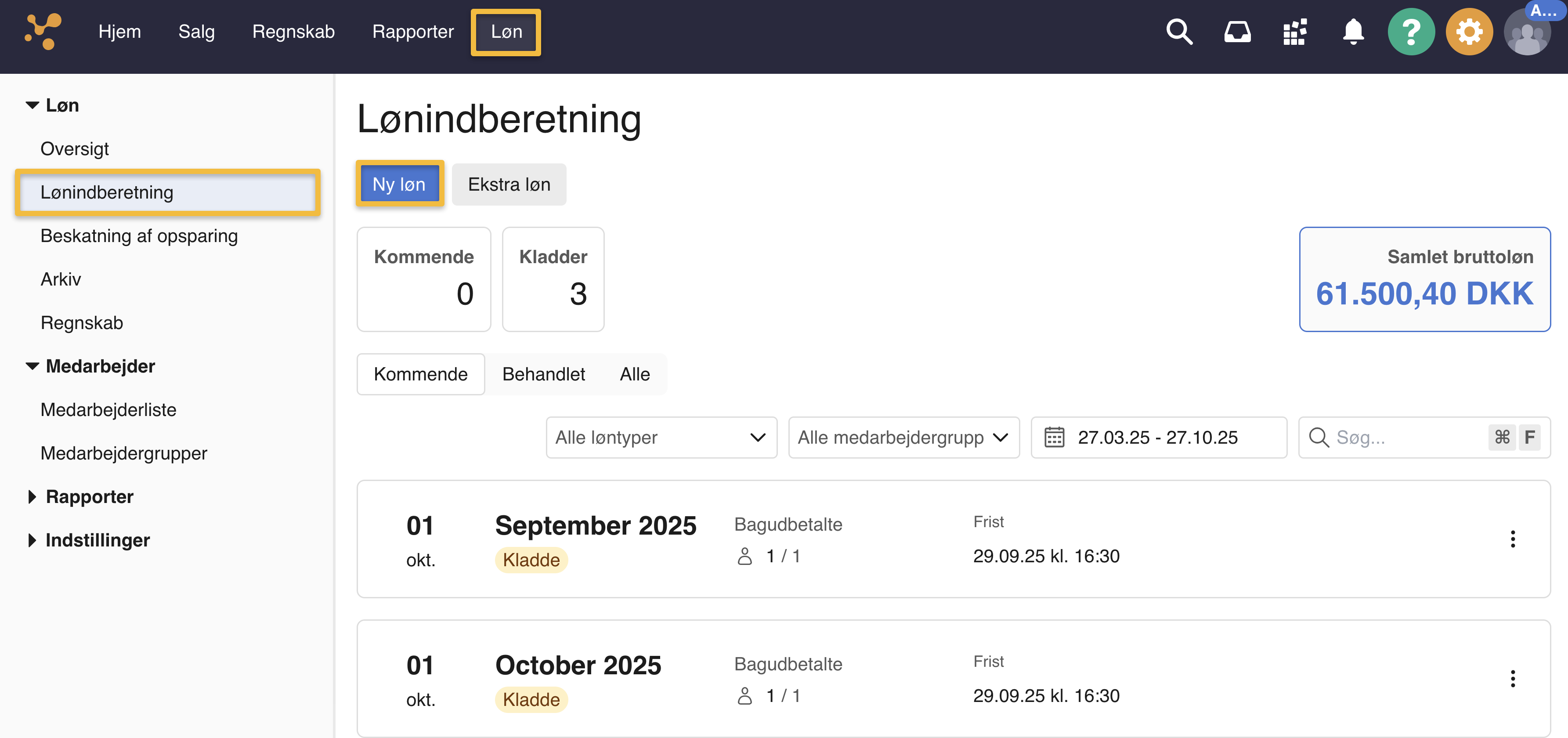The width and height of the screenshot is (1568, 738).
Task: Collapse the Løn sidebar section
Action: point(32,105)
